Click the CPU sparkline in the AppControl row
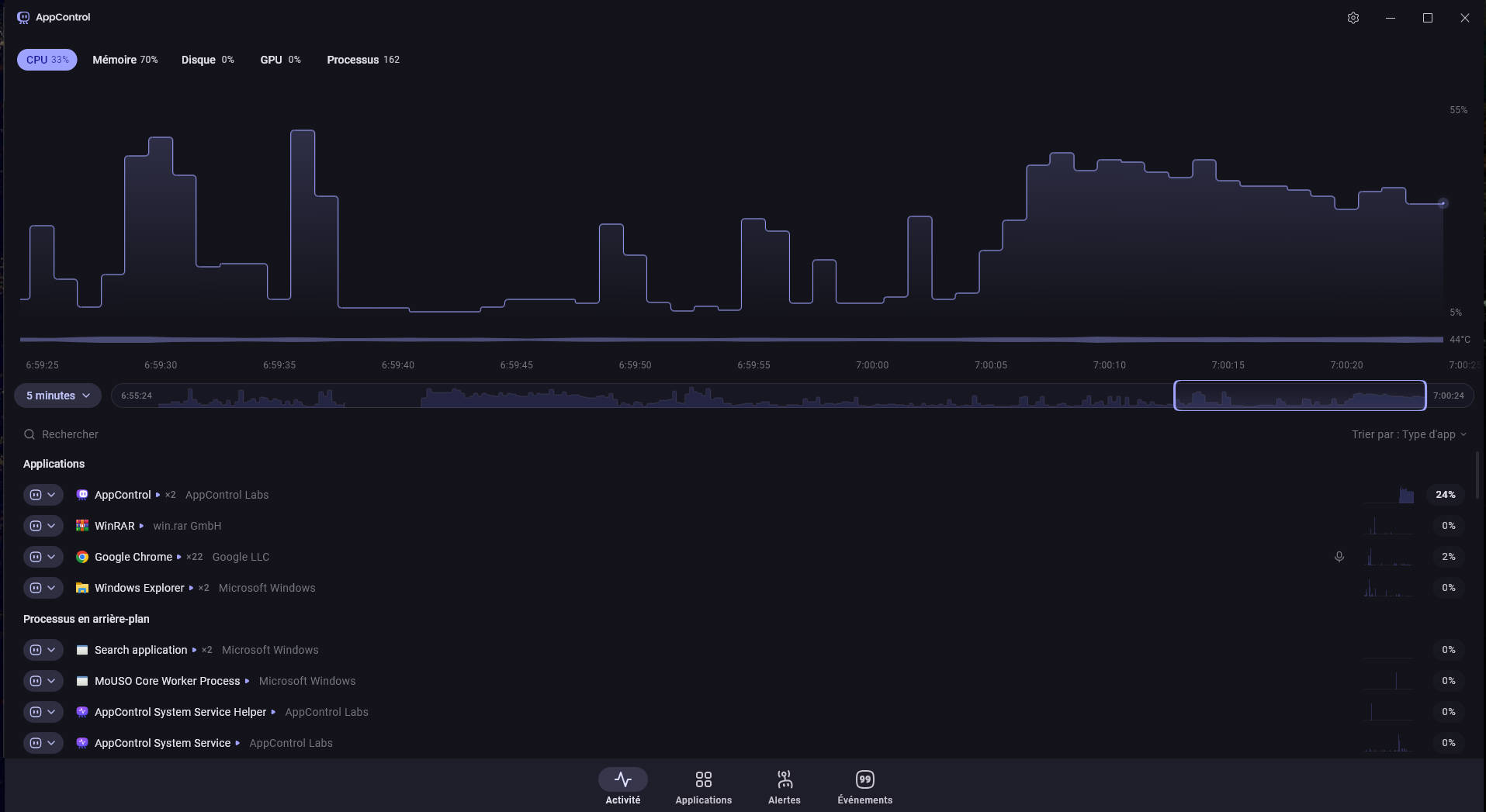 (x=1389, y=495)
